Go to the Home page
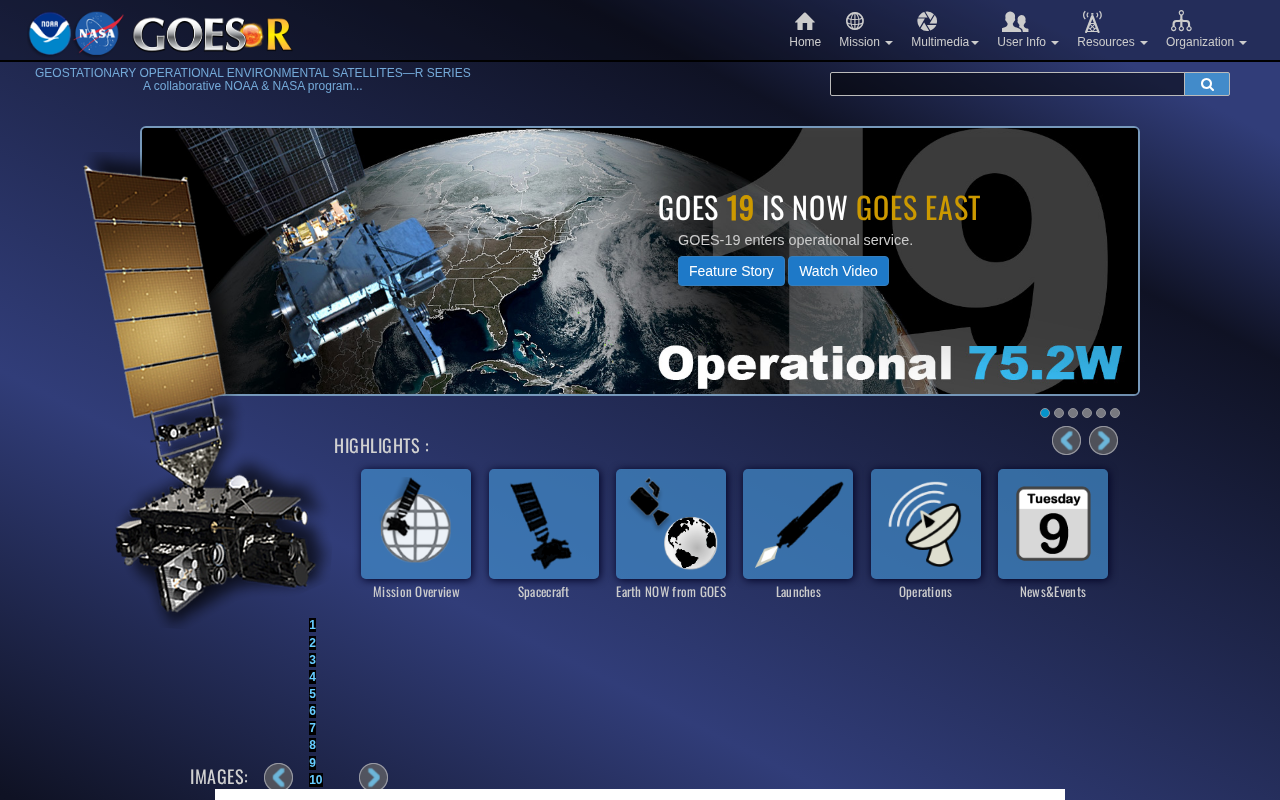1280x800 pixels. point(805,30)
